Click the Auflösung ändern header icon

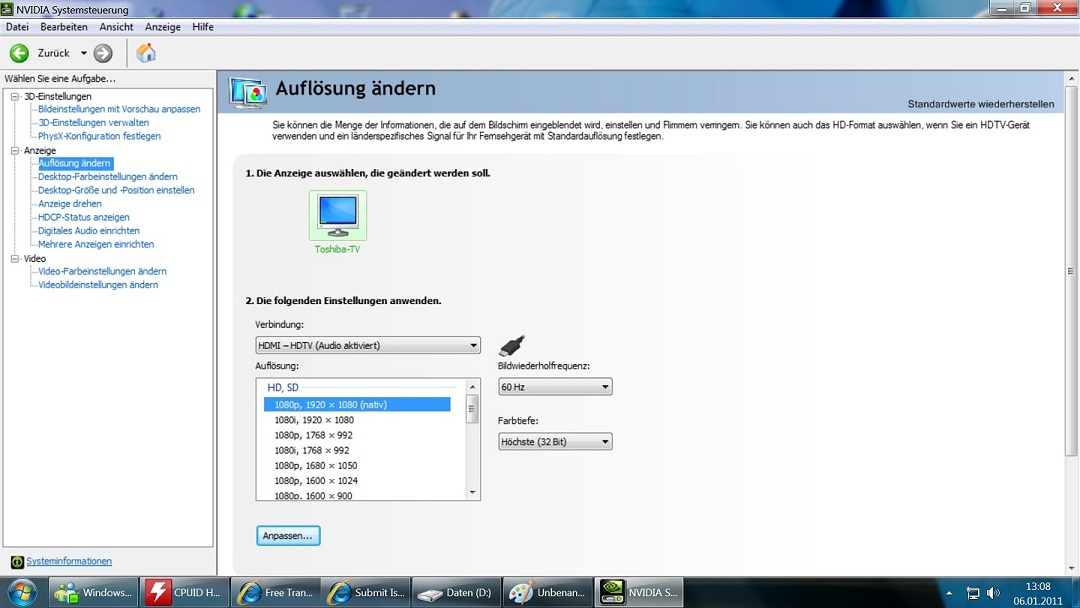tap(249, 92)
